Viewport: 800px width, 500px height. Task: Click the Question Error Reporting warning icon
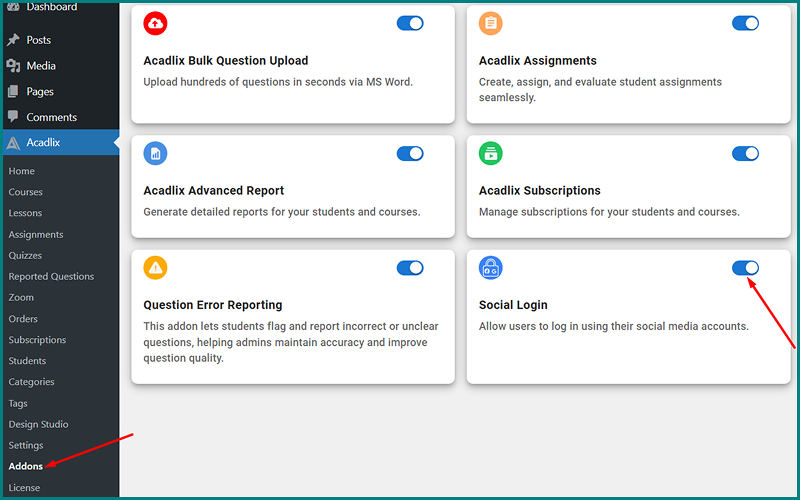tap(155, 268)
